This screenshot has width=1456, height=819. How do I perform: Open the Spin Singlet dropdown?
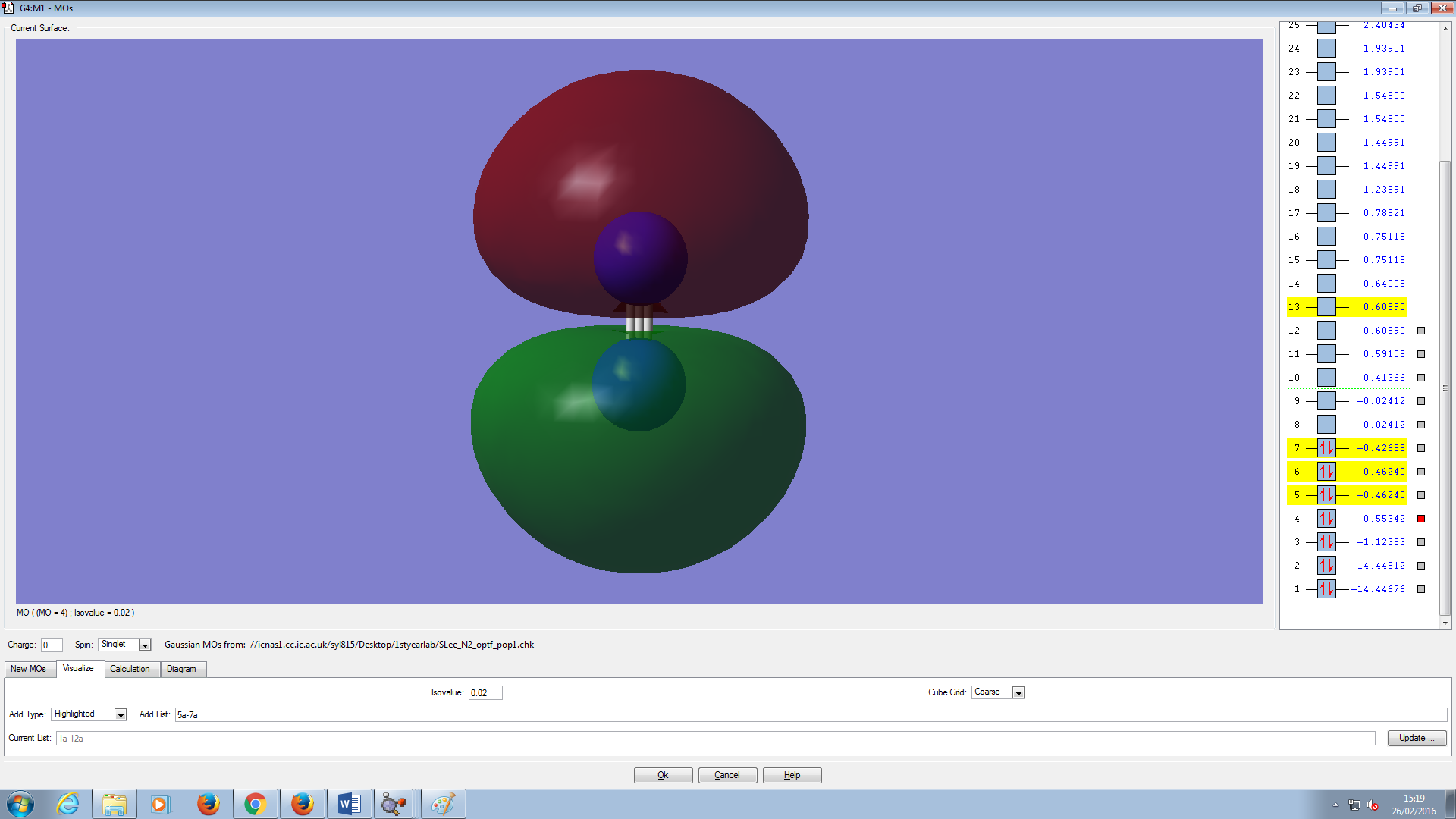point(145,645)
